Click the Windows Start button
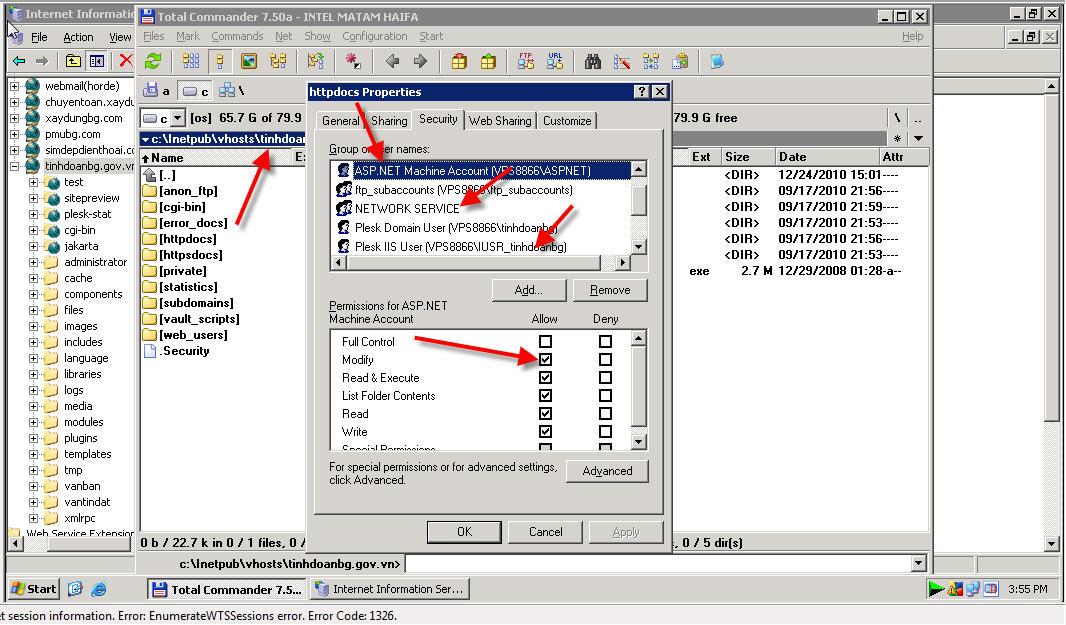Image resolution: width=1066 pixels, height=625 pixels. (33, 589)
